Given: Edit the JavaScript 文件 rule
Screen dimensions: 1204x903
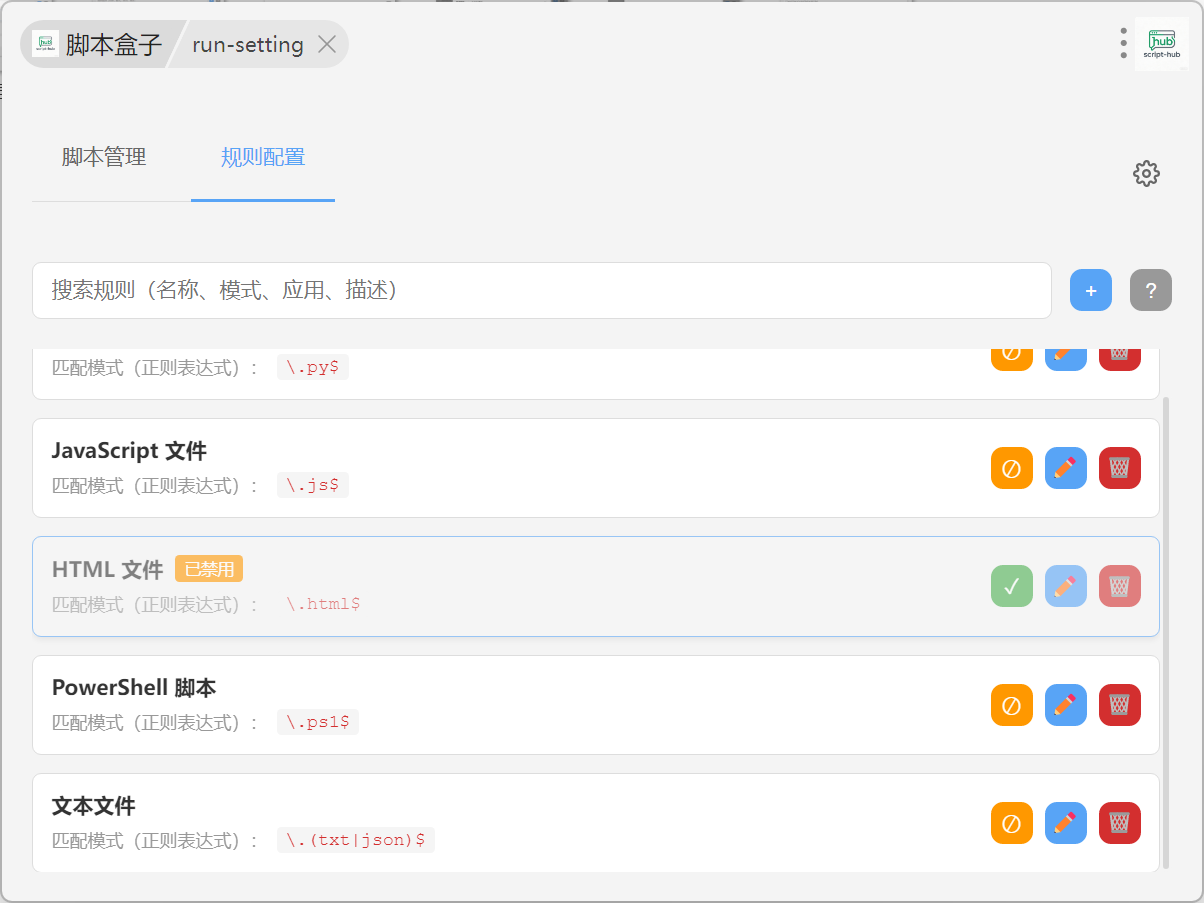Looking at the screenshot, I should (x=1066, y=468).
